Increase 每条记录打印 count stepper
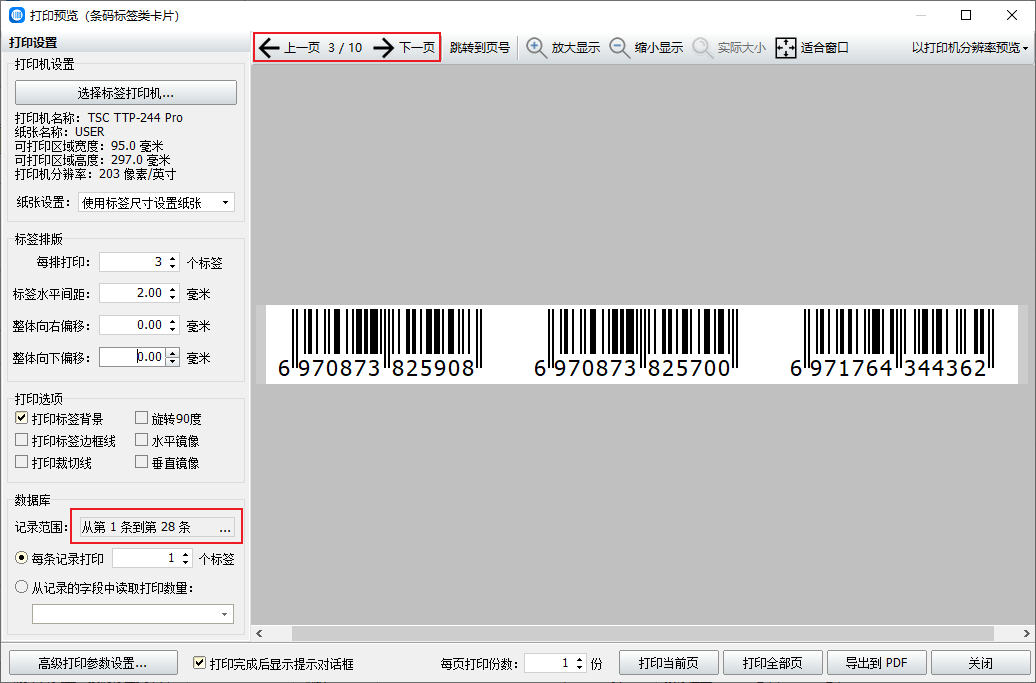Screen dimensions: 1036x683 click(186, 554)
